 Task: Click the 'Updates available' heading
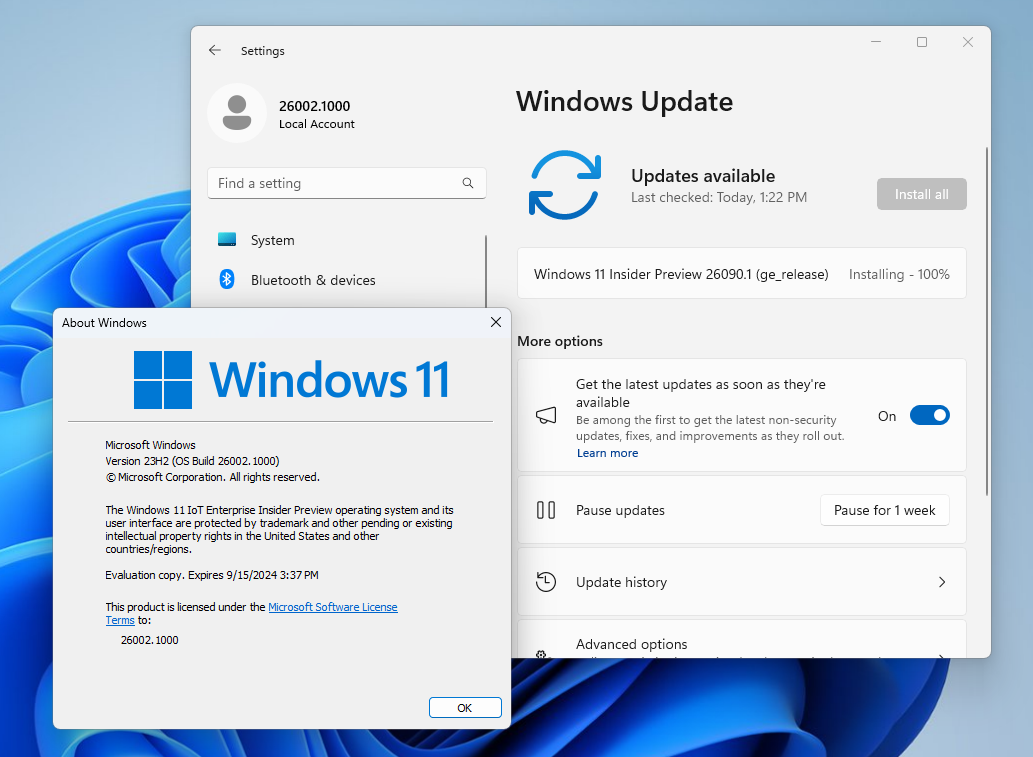703,175
